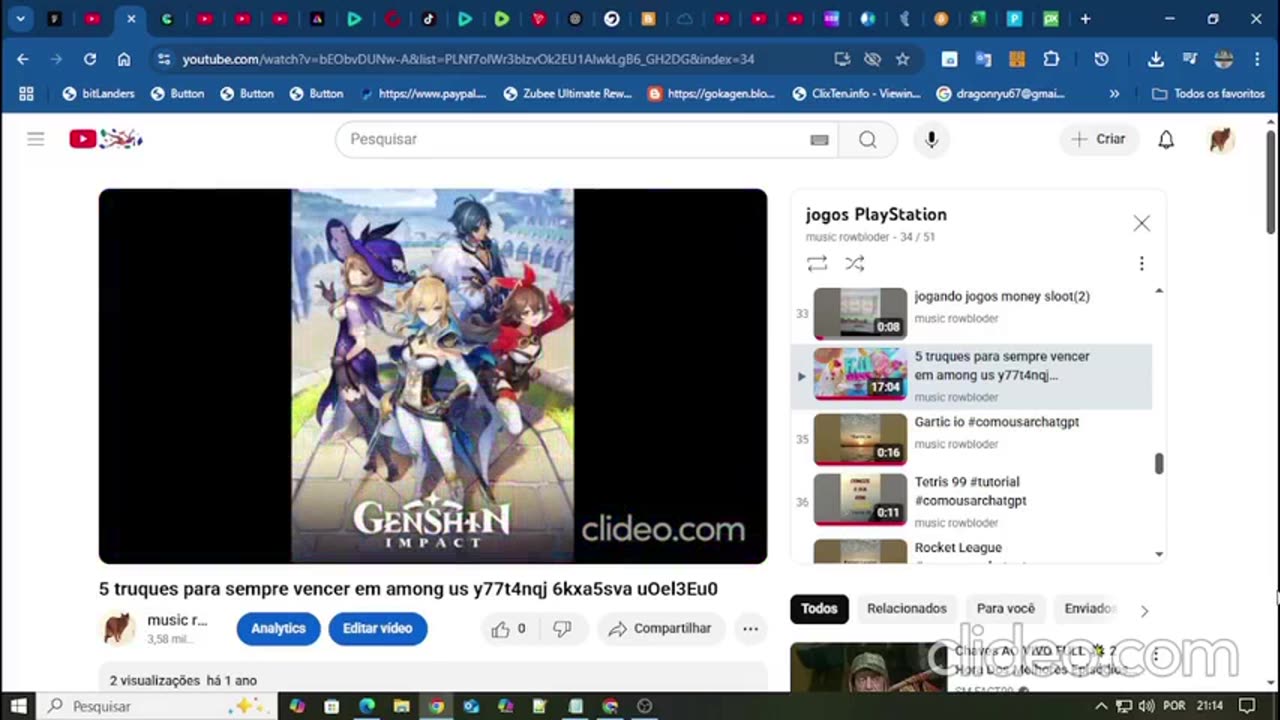Click the playlist scrollbar thumb

click(x=1159, y=463)
